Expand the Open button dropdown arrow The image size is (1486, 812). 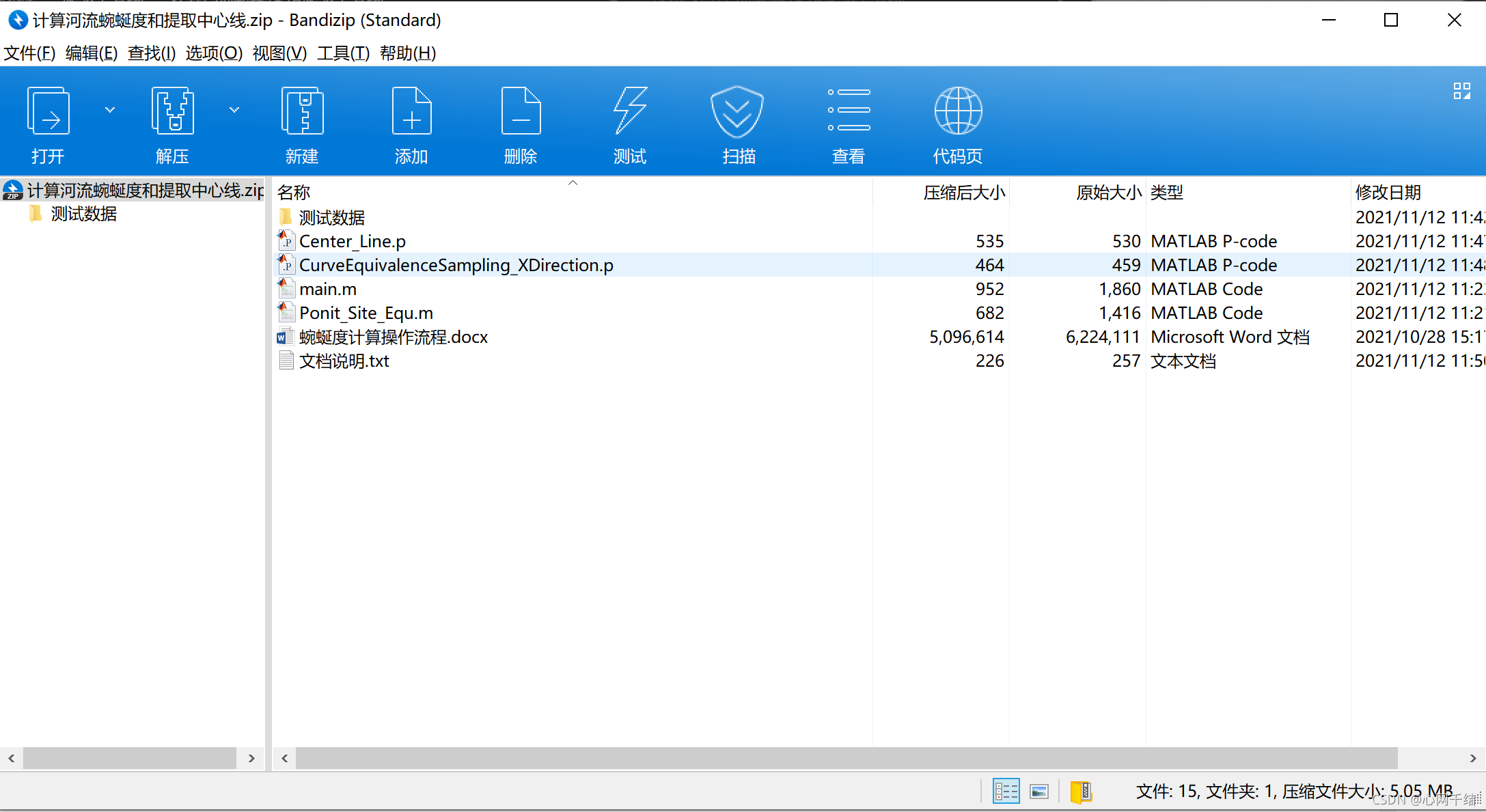coord(110,110)
